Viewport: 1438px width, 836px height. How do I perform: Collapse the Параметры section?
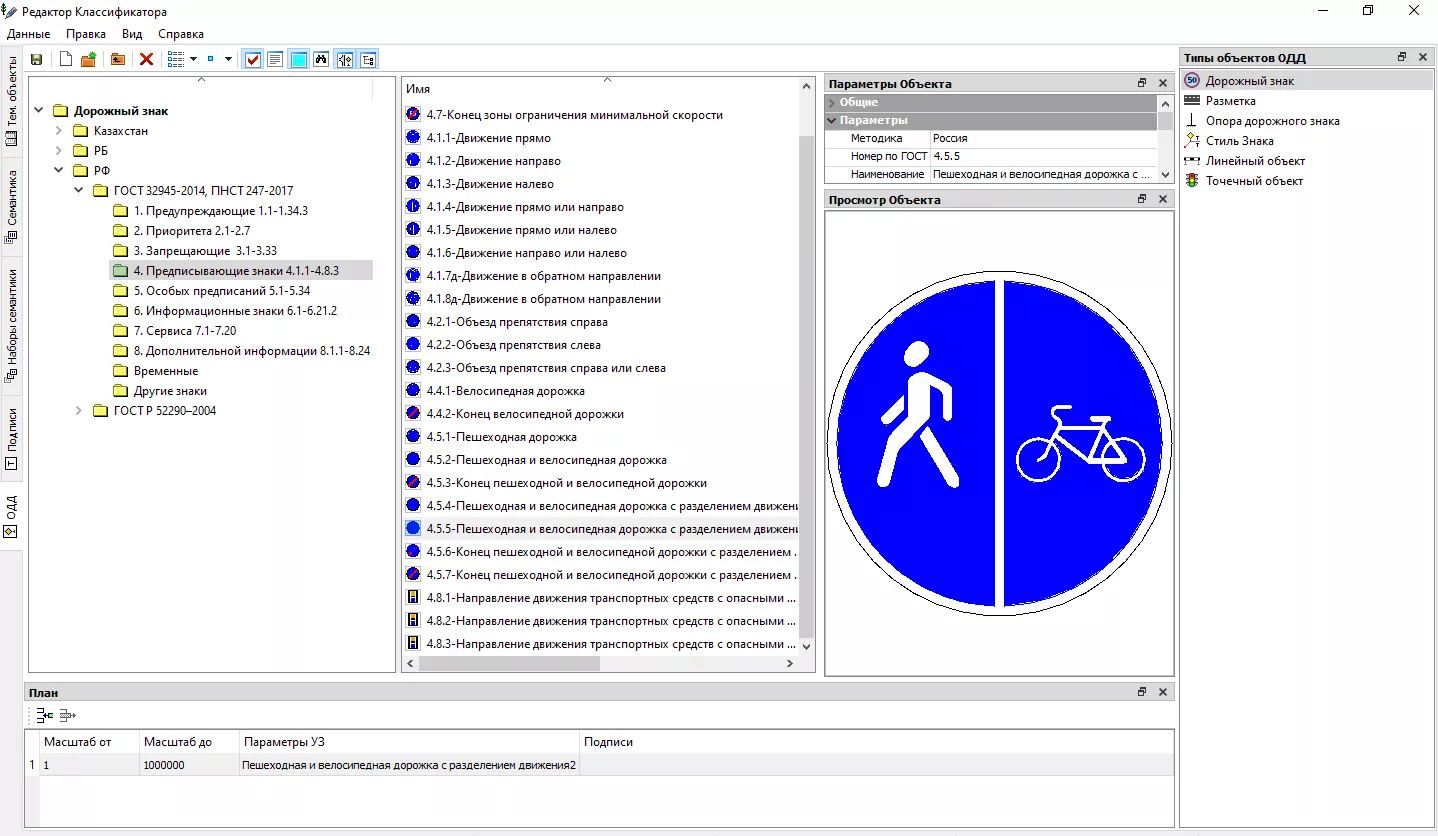click(832, 120)
